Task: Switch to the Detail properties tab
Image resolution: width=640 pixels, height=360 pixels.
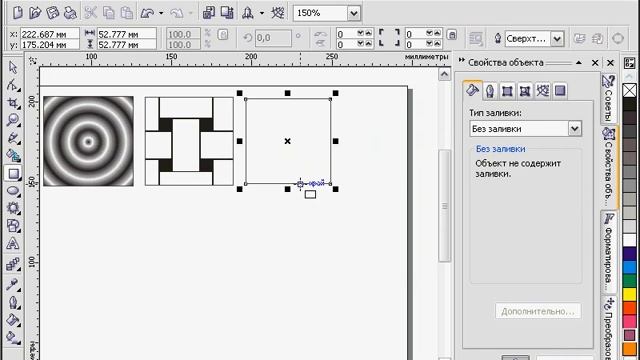Action: [525, 91]
